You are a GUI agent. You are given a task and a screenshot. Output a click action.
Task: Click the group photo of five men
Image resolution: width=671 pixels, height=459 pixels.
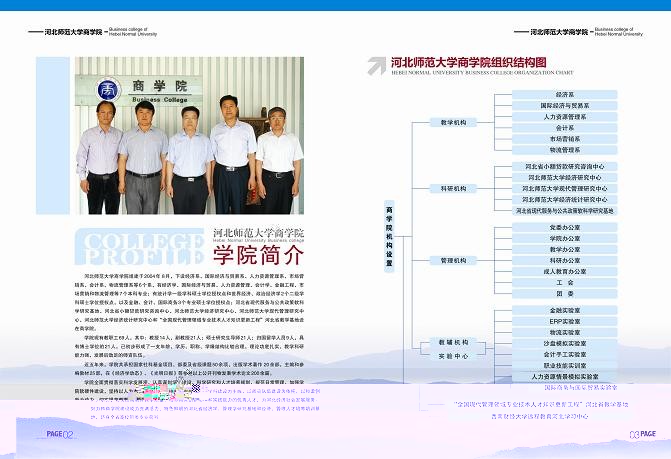pyautogui.click(x=189, y=135)
